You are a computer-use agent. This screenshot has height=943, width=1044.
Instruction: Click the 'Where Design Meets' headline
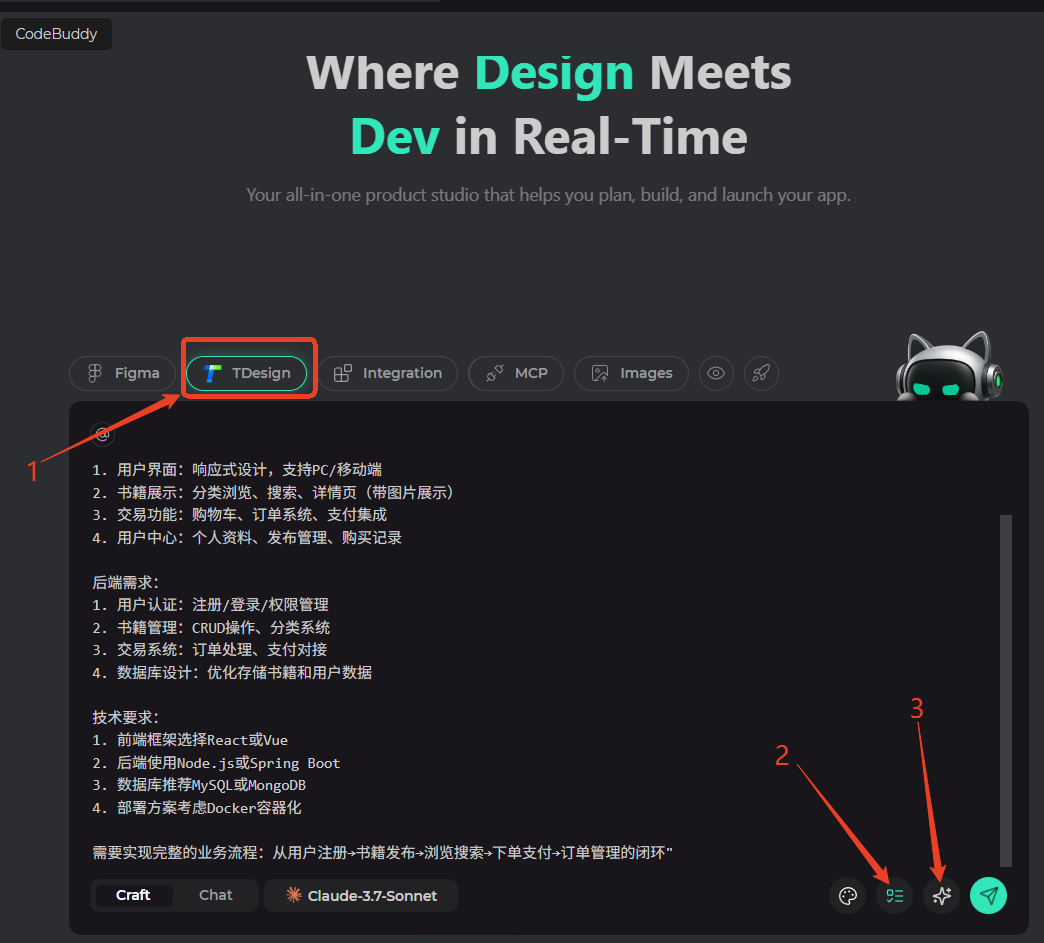click(x=549, y=73)
